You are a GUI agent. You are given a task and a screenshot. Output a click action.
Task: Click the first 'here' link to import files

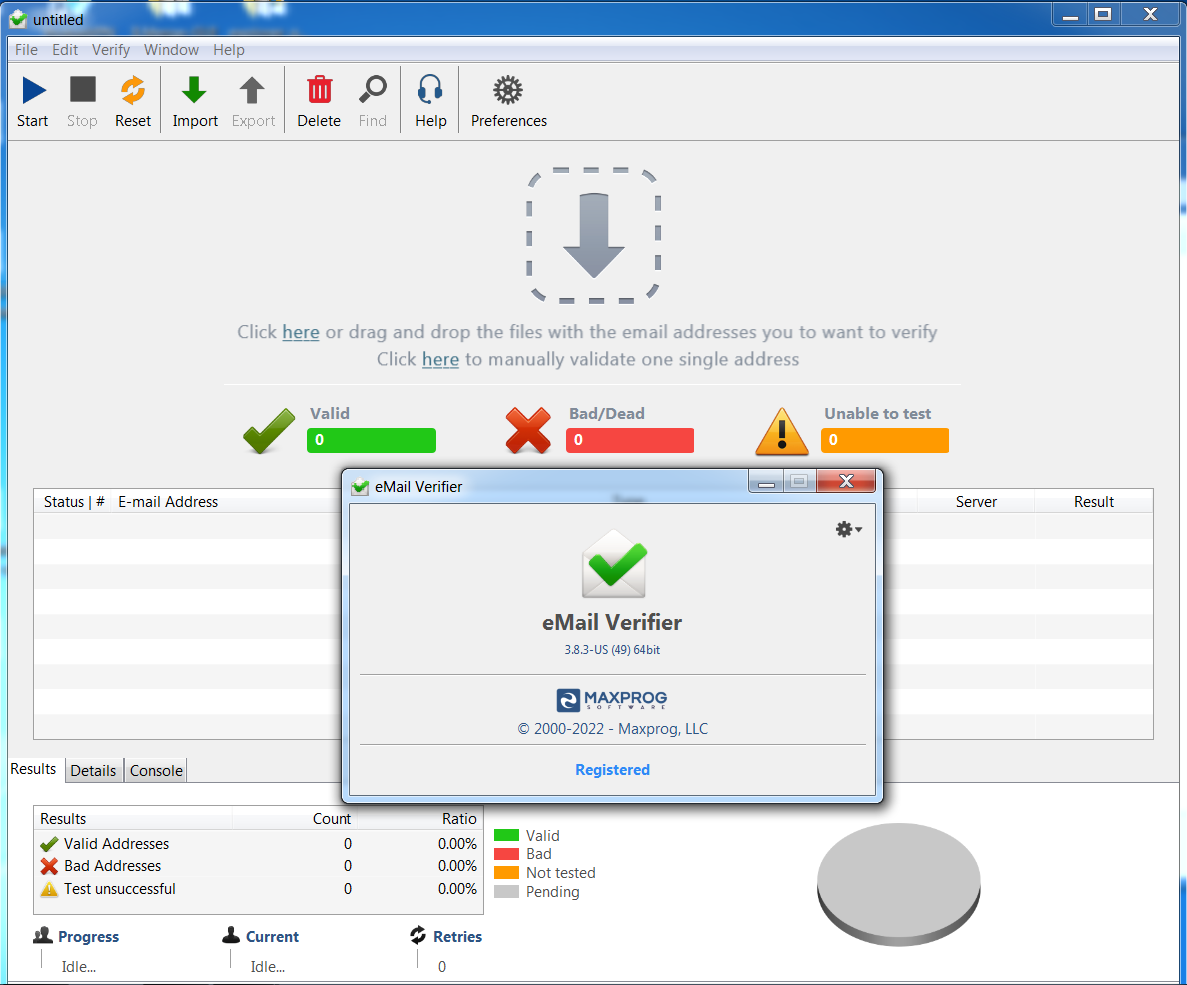(x=300, y=332)
